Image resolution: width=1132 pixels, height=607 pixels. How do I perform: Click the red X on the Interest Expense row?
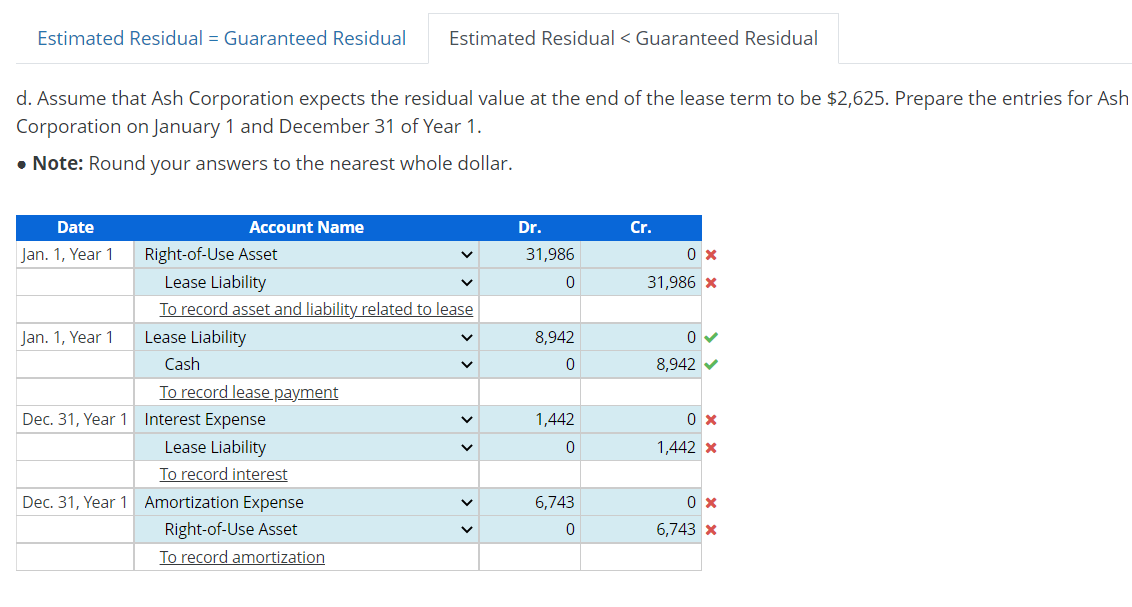point(710,419)
